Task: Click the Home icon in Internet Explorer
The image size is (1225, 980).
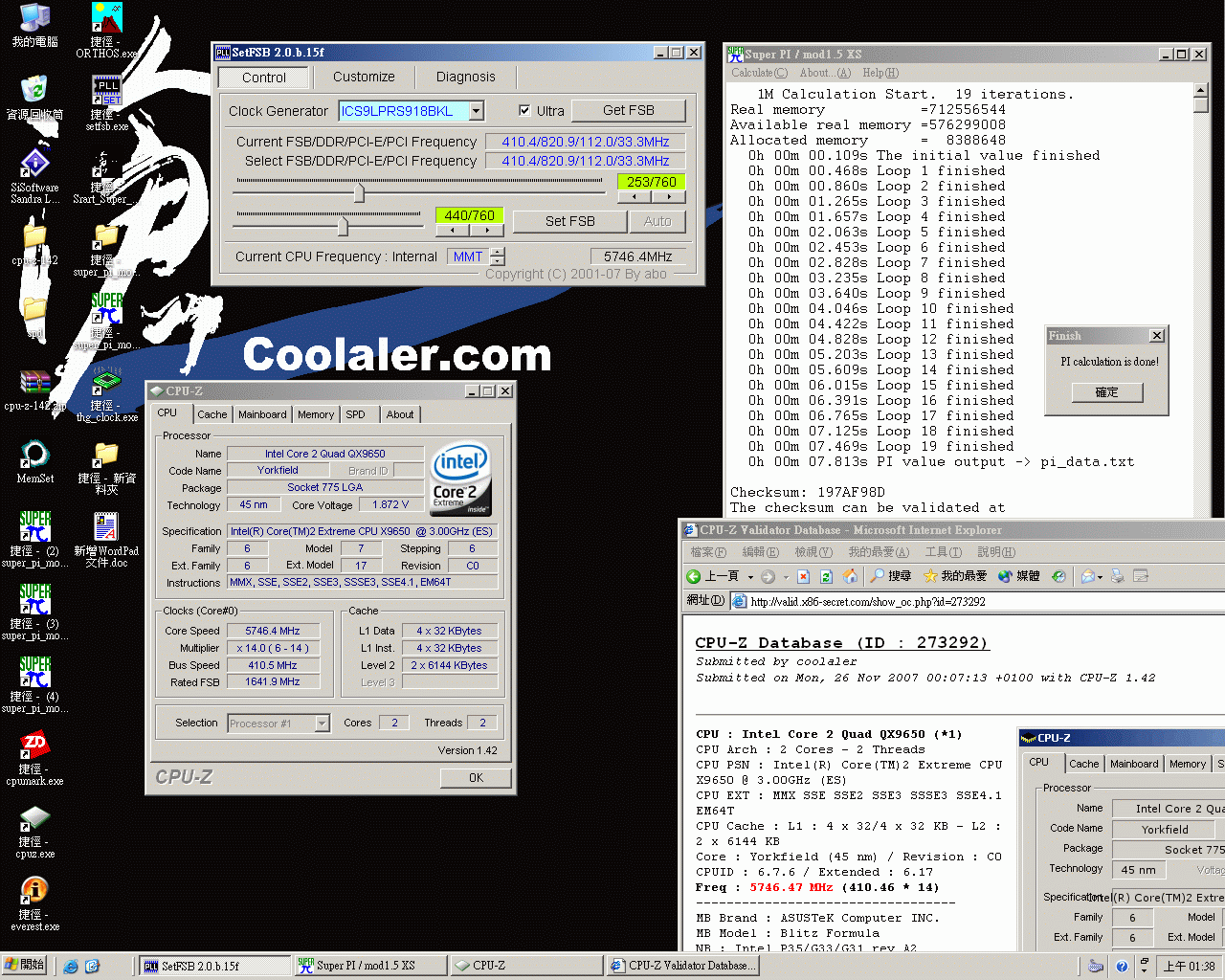Action: (850, 576)
